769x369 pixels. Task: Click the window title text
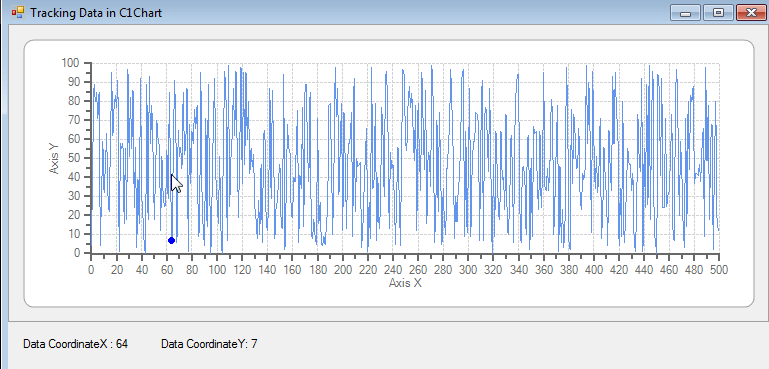[x=96, y=12]
